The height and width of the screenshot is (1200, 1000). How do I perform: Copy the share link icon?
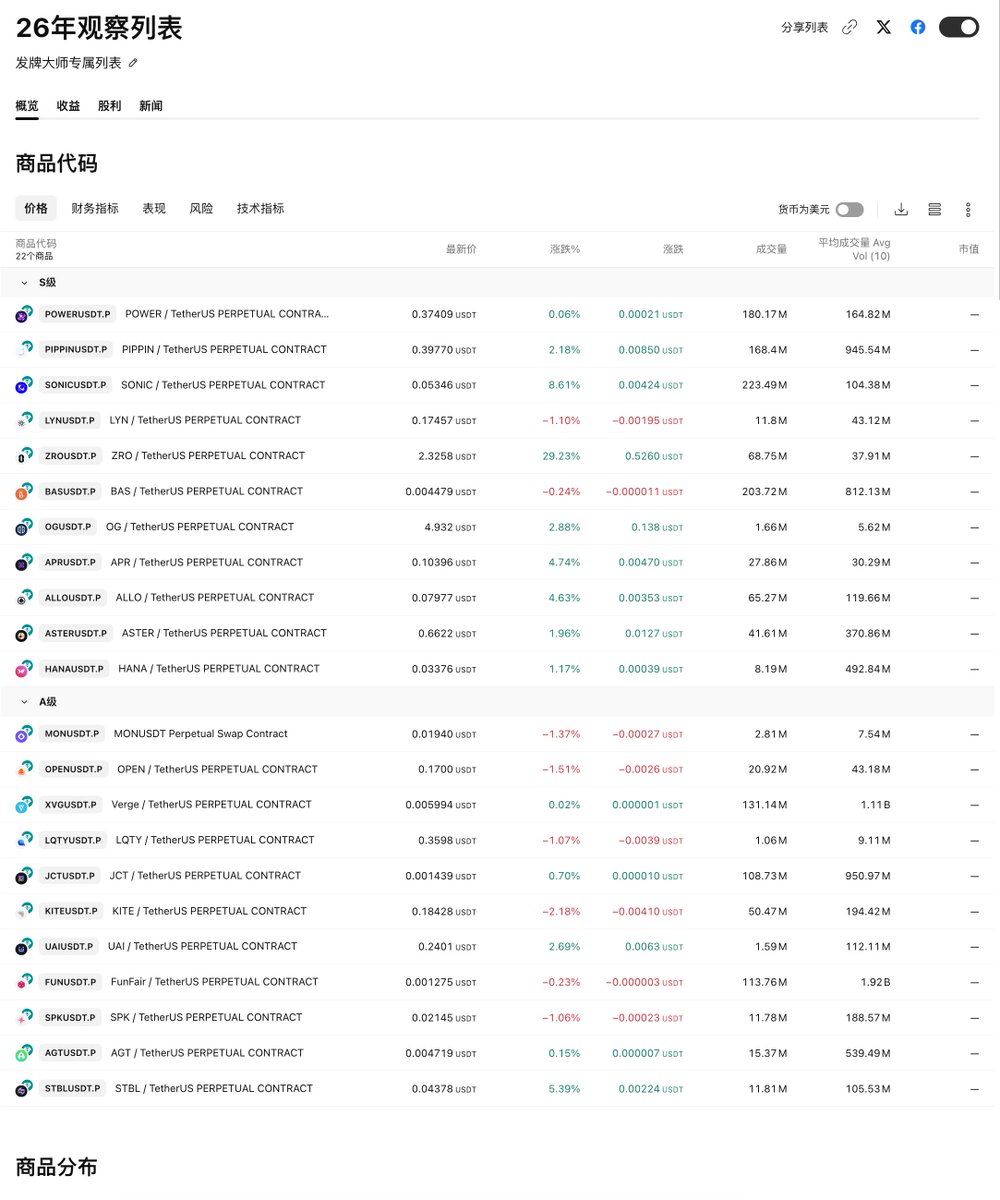[x=849, y=27]
